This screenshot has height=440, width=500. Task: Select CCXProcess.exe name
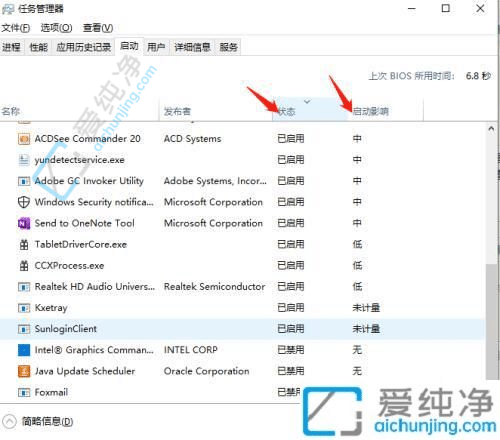click(x=69, y=265)
